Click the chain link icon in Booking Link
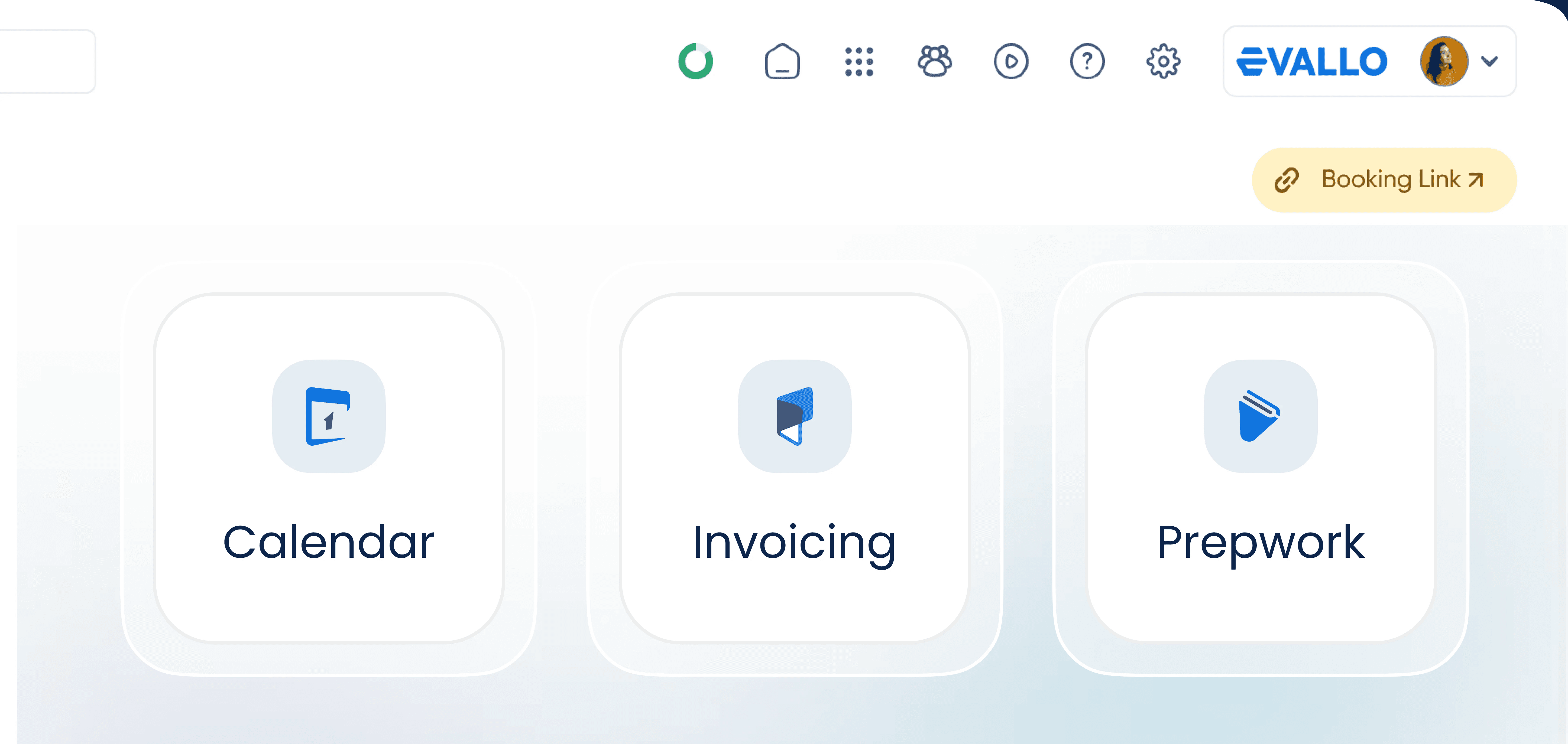Image resolution: width=1568 pixels, height=744 pixels. [1287, 180]
